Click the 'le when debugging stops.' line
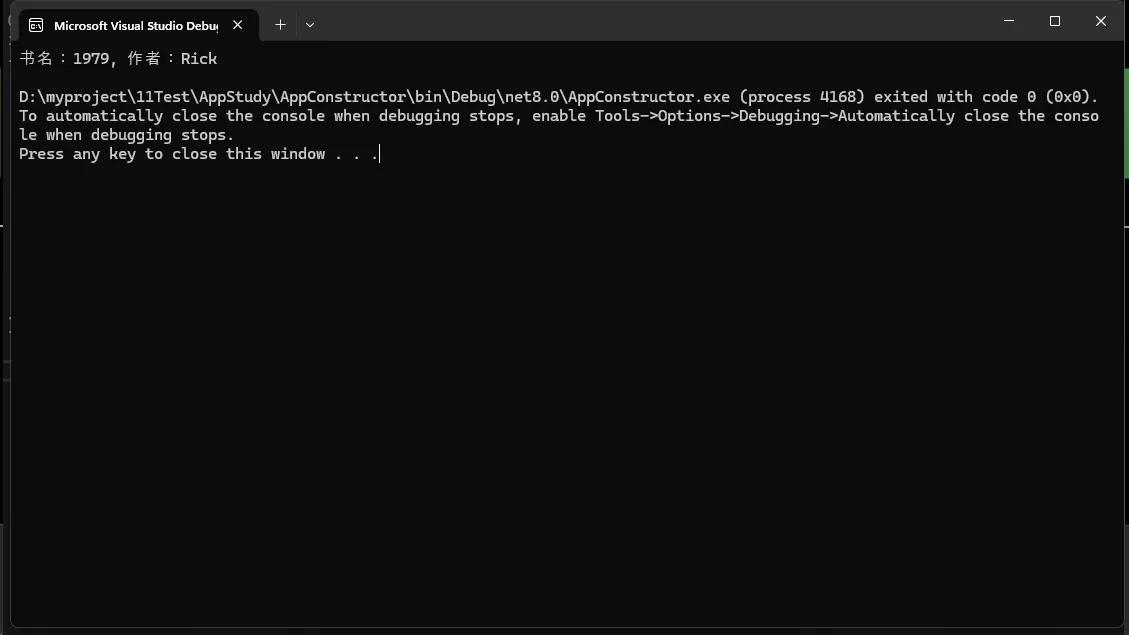Image resolution: width=1129 pixels, height=635 pixels. [127, 135]
